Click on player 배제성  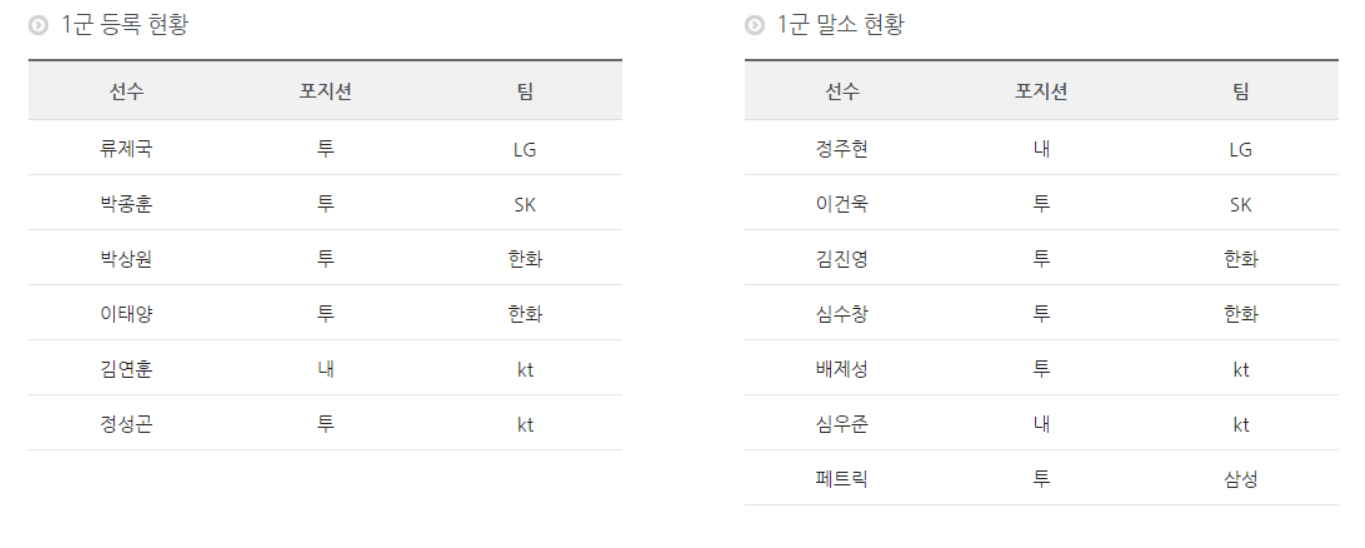click(x=842, y=369)
